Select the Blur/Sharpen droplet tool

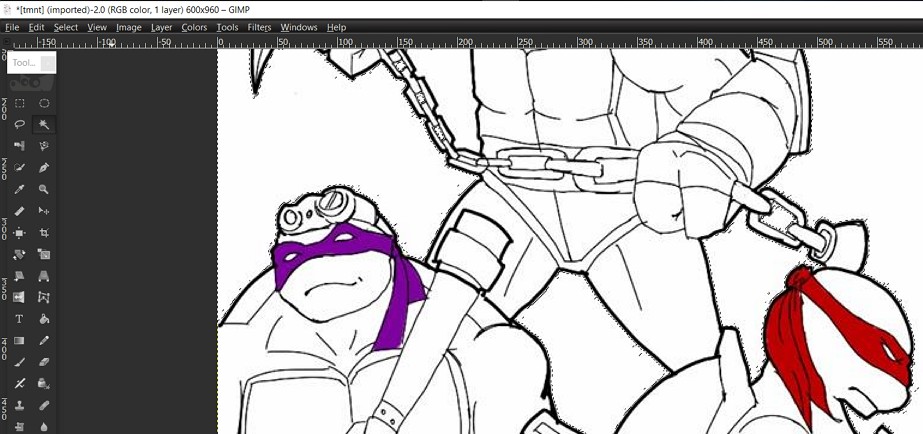[44, 426]
